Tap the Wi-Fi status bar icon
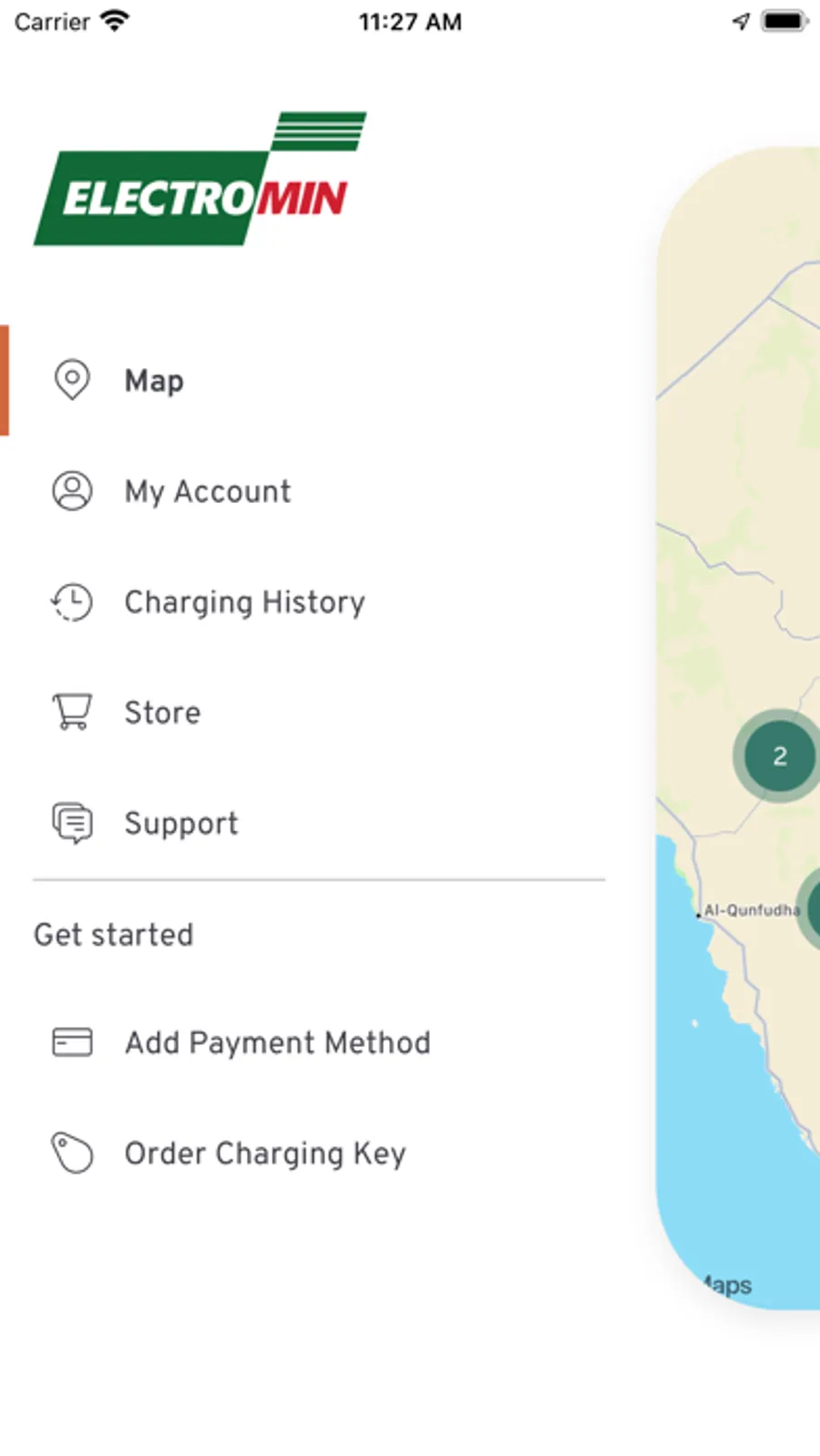 (115, 21)
